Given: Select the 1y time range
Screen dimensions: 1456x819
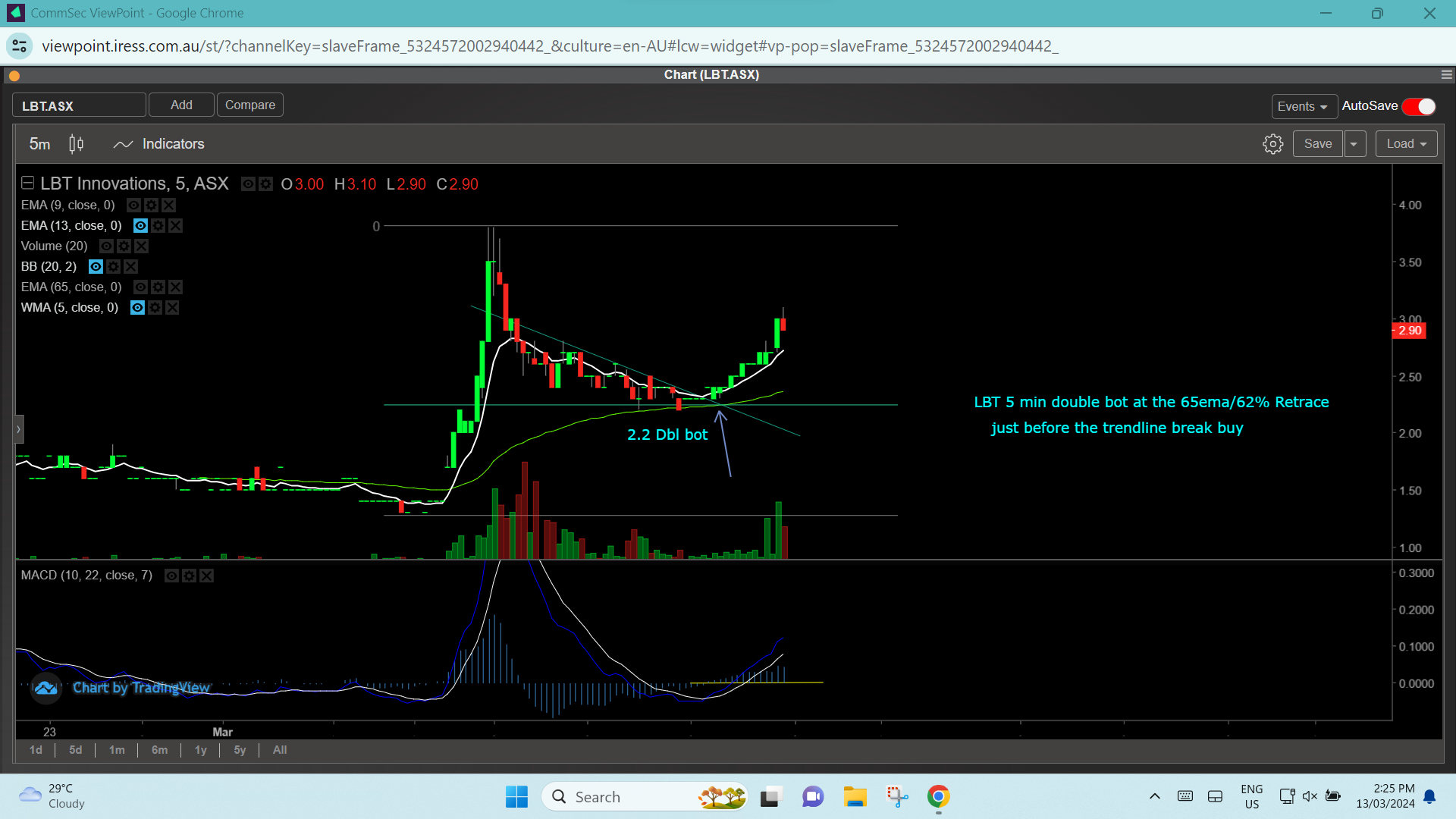Looking at the screenshot, I should tap(200, 750).
